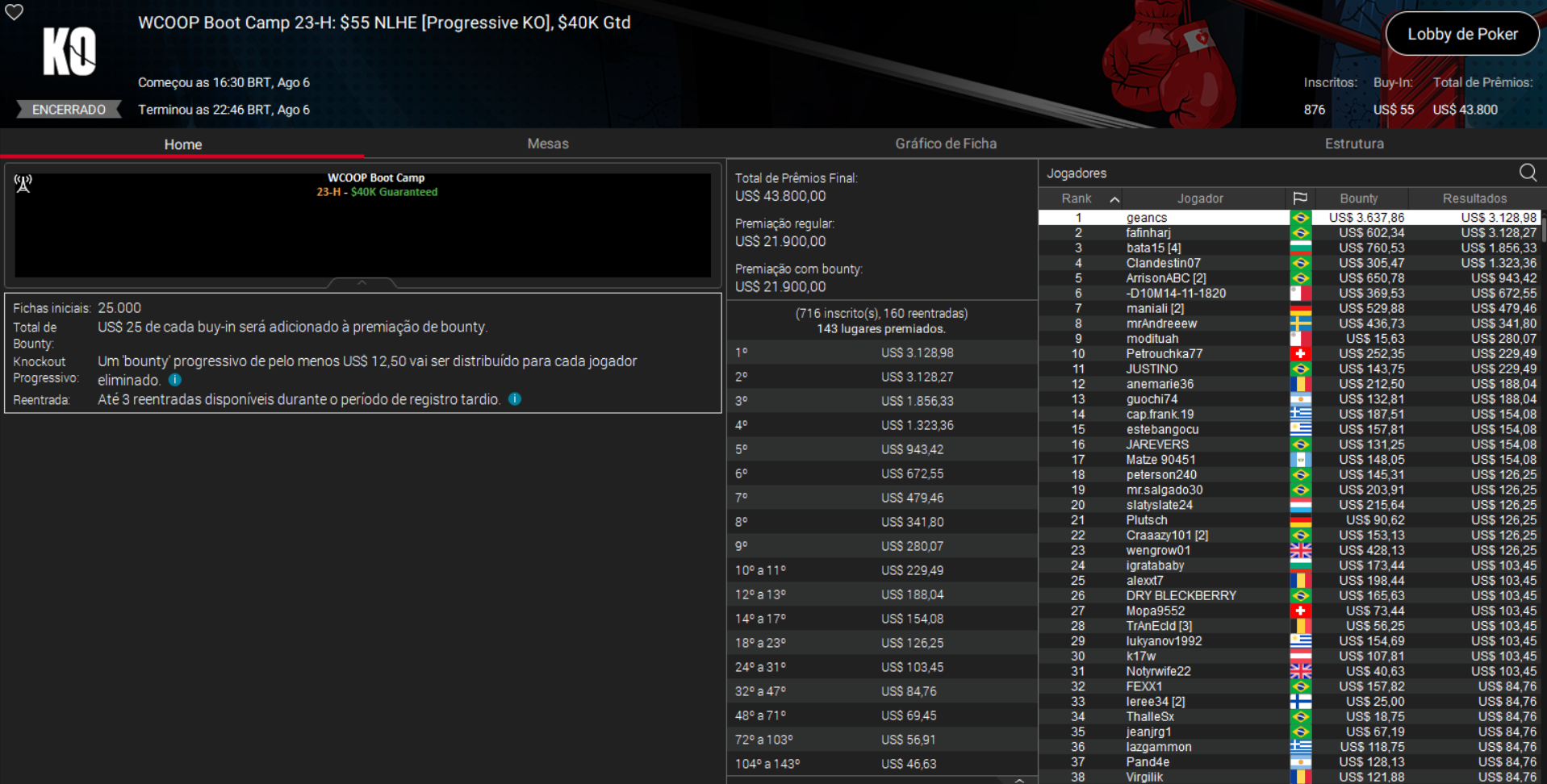This screenshot has width=1547, height=784.
Task: Click info icon next to Reentrada text
Action: 515,399
